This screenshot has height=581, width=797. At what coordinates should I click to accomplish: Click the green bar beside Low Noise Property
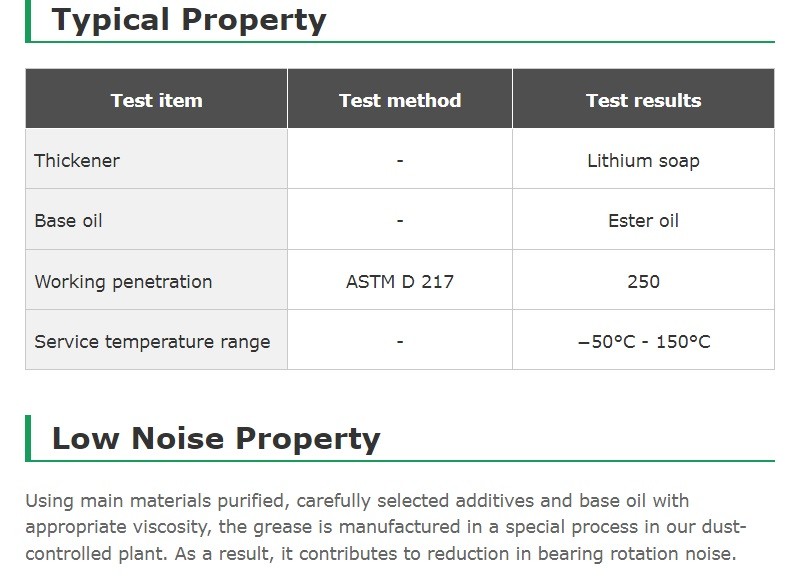[28, 438]
